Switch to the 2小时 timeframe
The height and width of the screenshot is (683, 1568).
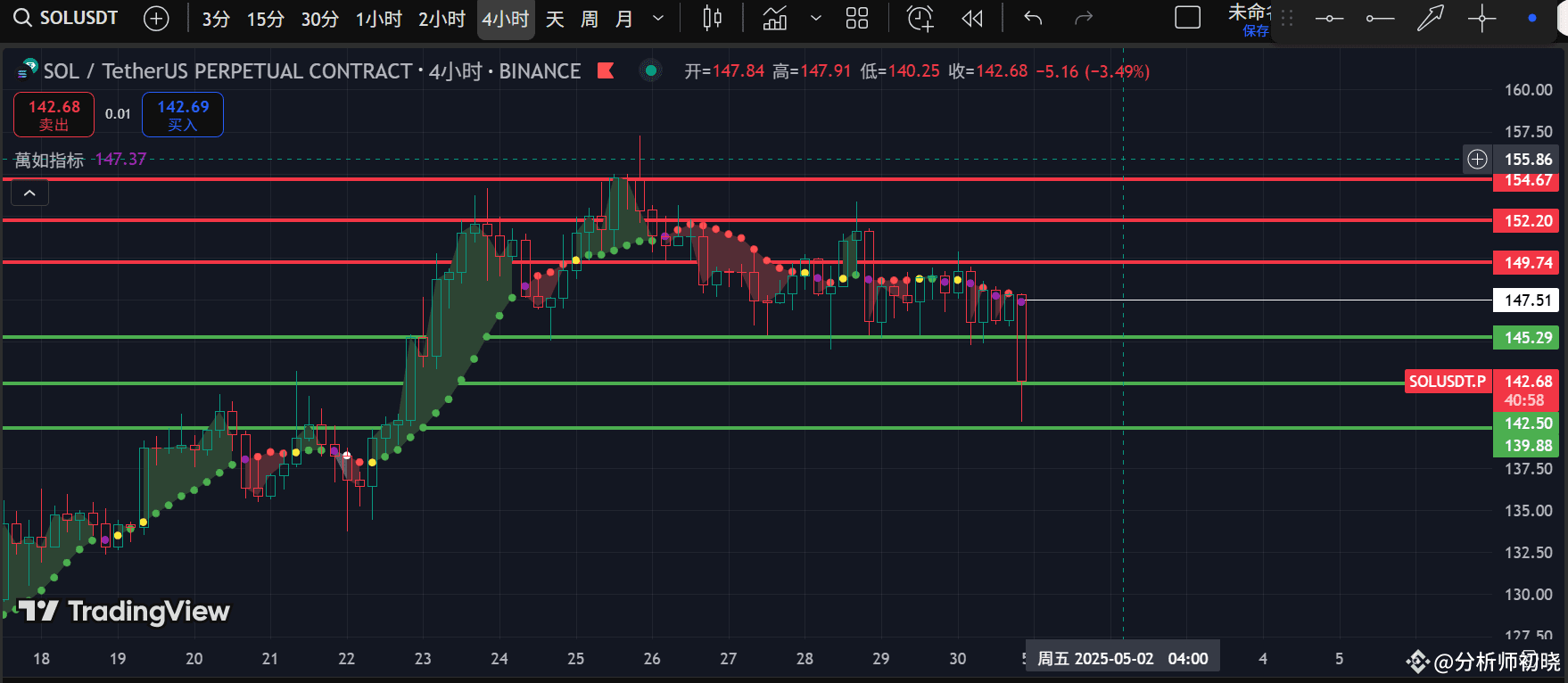(x=442, y=19)
